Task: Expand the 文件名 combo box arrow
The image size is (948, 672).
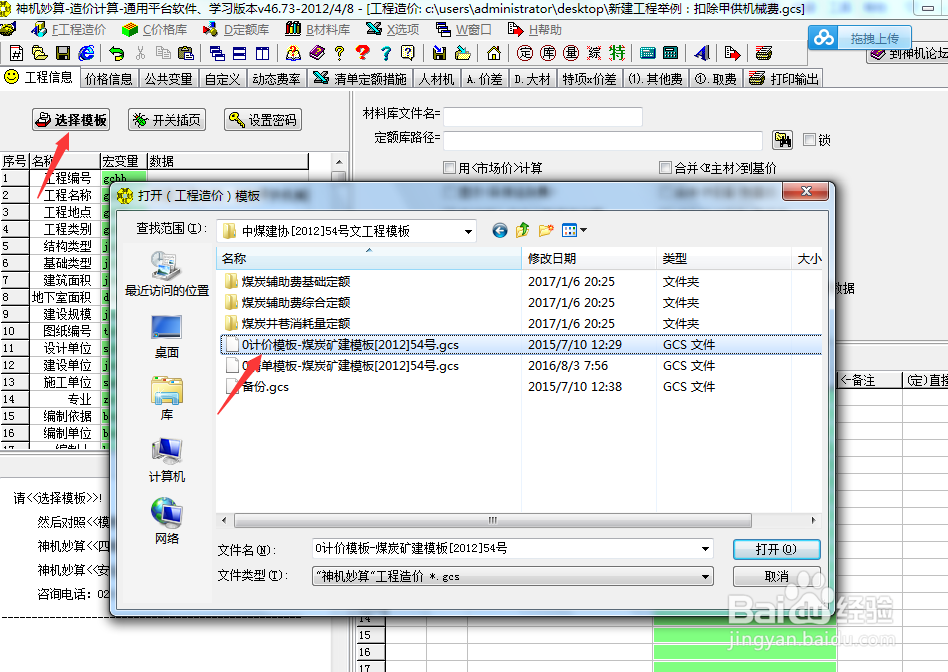Action: tap(705, 549)
